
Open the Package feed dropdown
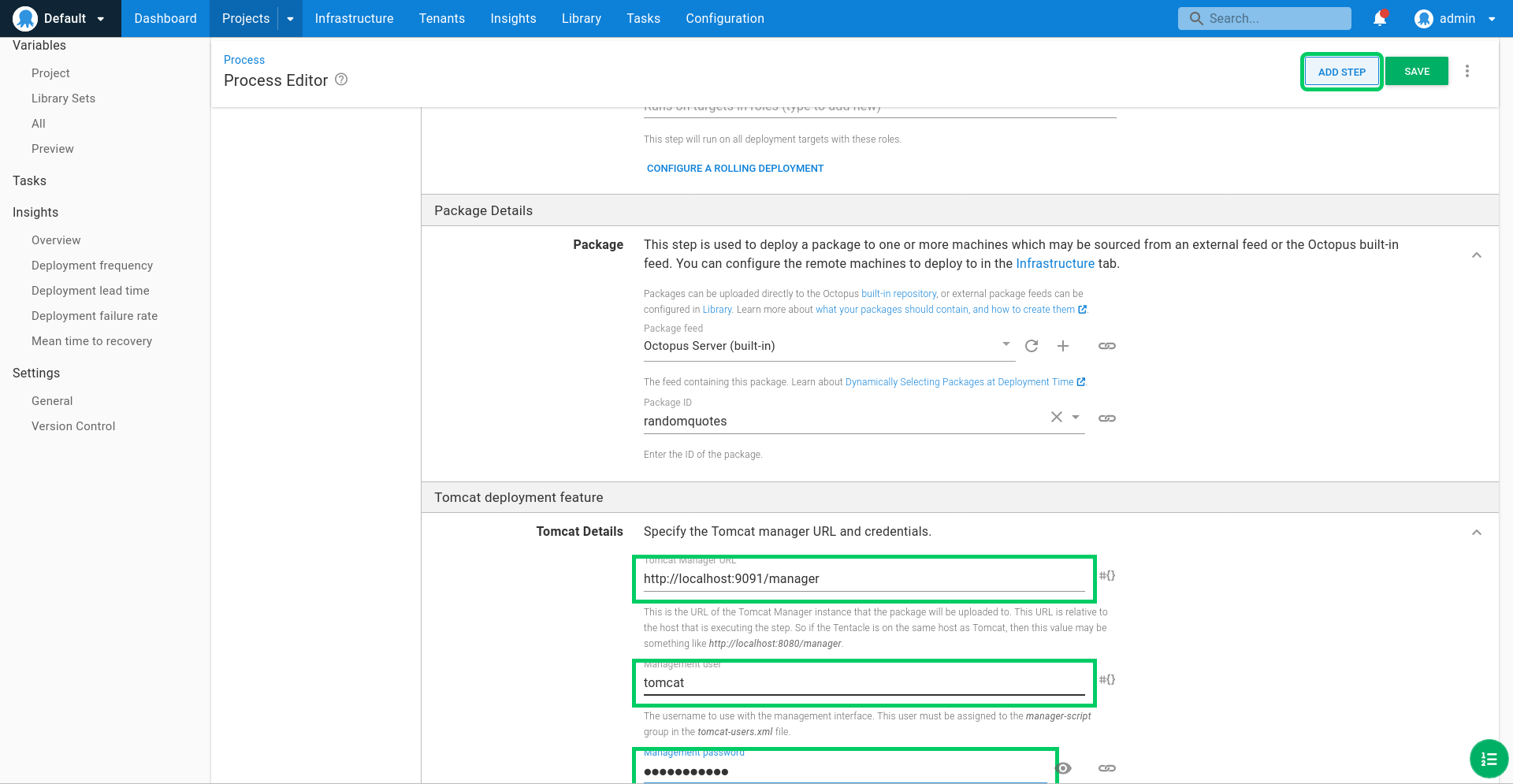tap(829, 346)
